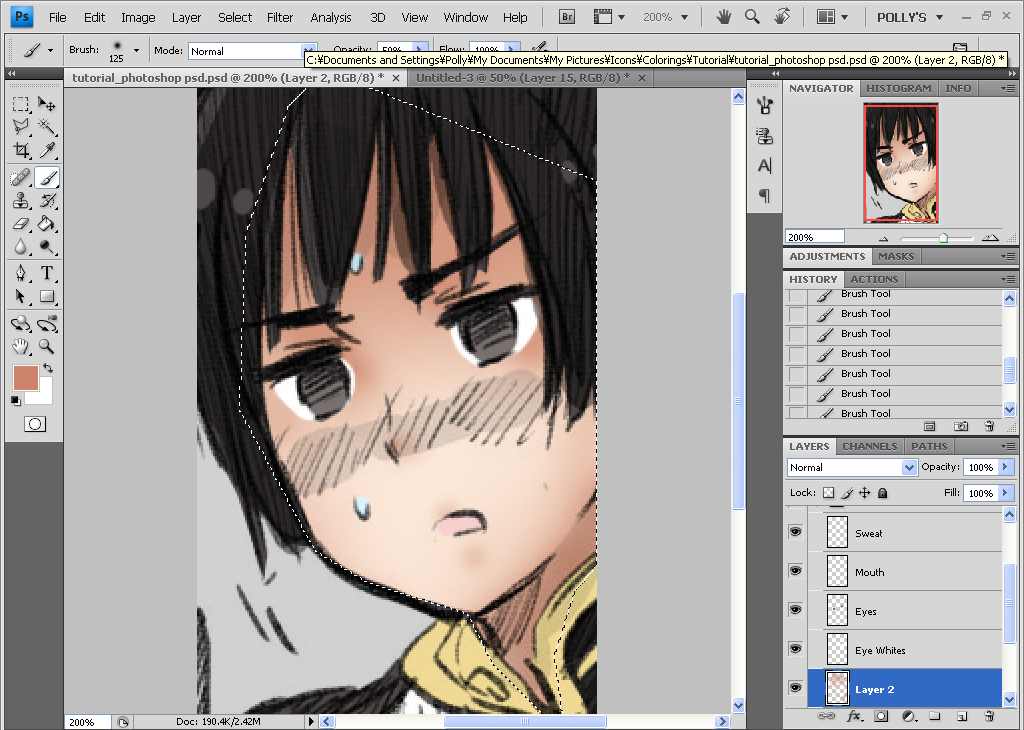Select the Clone Stamp tool

[20, 200]
